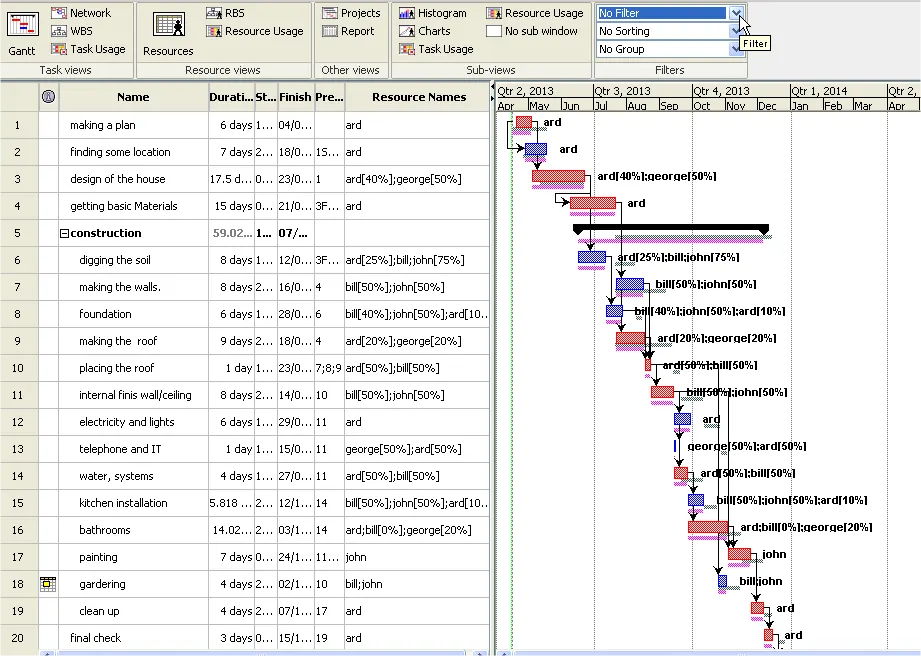Screen dimensions: 921x656
Task: Open the No Filter dropdown
Action: pyautogui.click(x=737, y=13)
